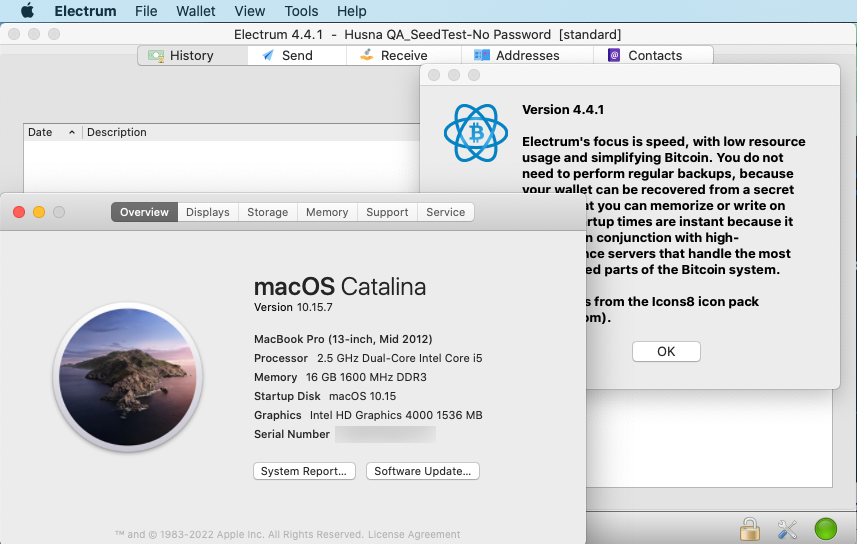Click OK in the Electrum about dialog
The height and width of the screenshot is (544, 857).
666,352
